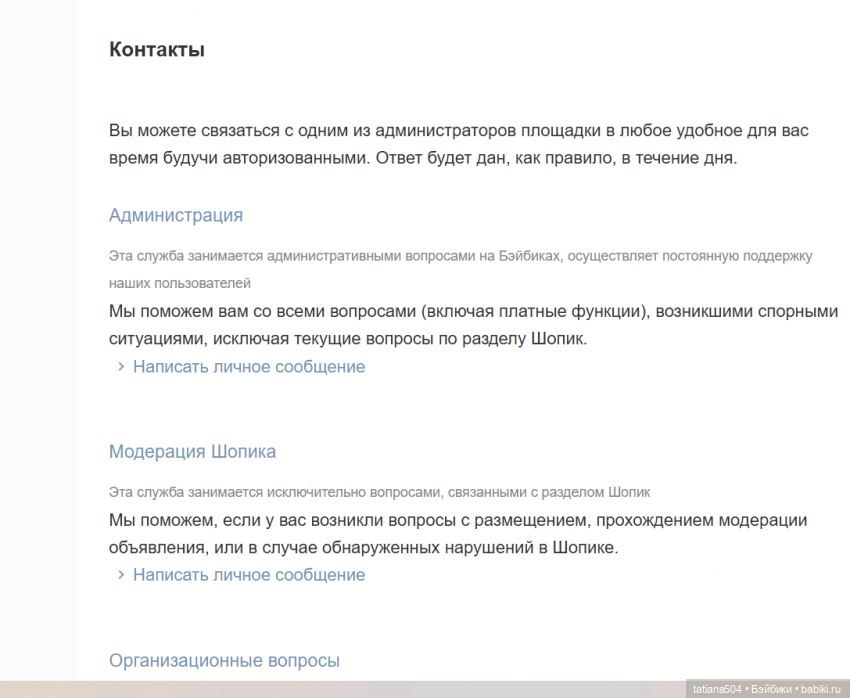This screenshot has width=850, height=698.
Task: Click the chevron icon beside Модерация Шопика's message link
Action: pyautogui.click(x=121, y=575)
